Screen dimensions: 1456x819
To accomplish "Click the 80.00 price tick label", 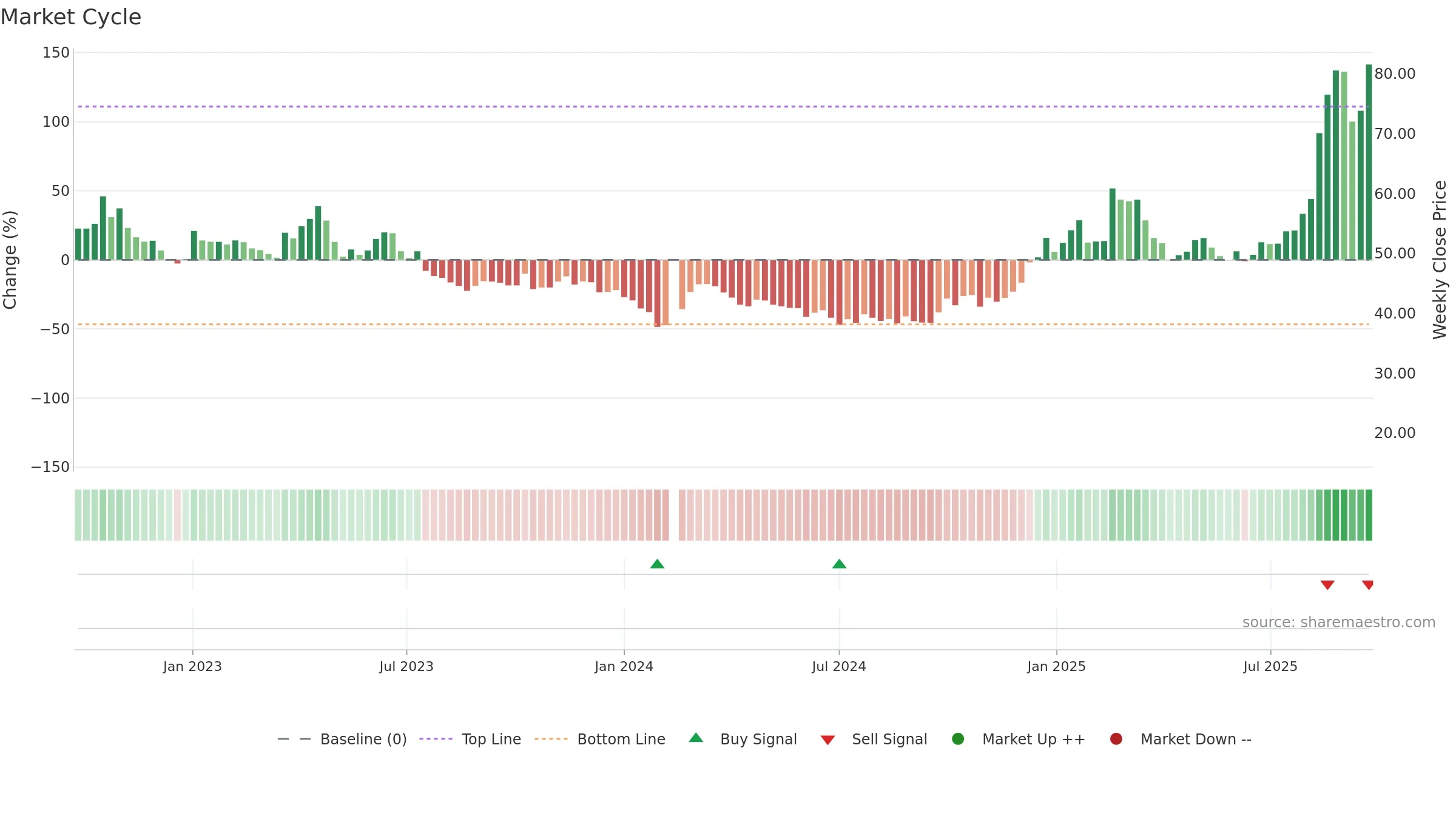I will point(1395,74).
